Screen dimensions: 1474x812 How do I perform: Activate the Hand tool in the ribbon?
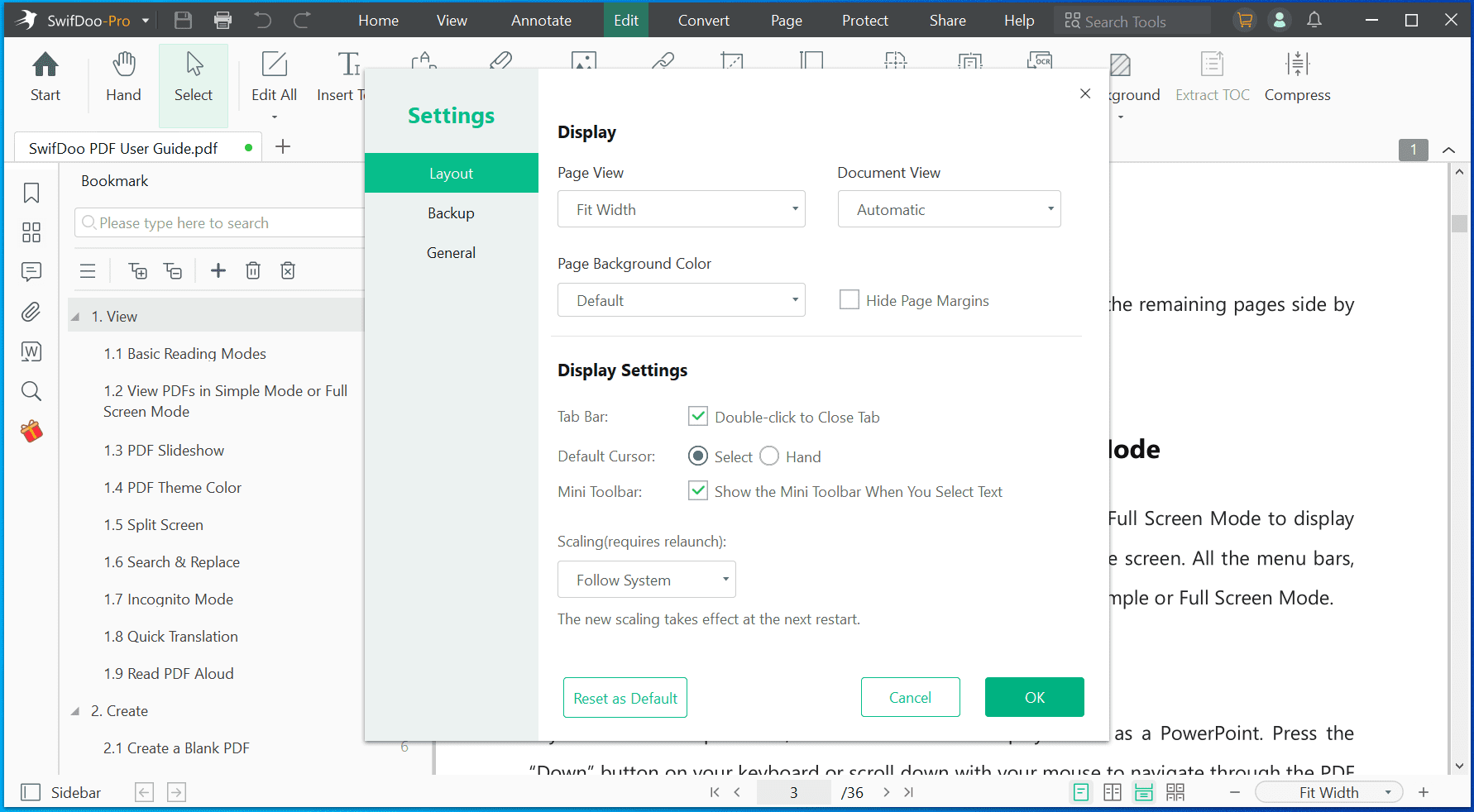click(123, 77)
